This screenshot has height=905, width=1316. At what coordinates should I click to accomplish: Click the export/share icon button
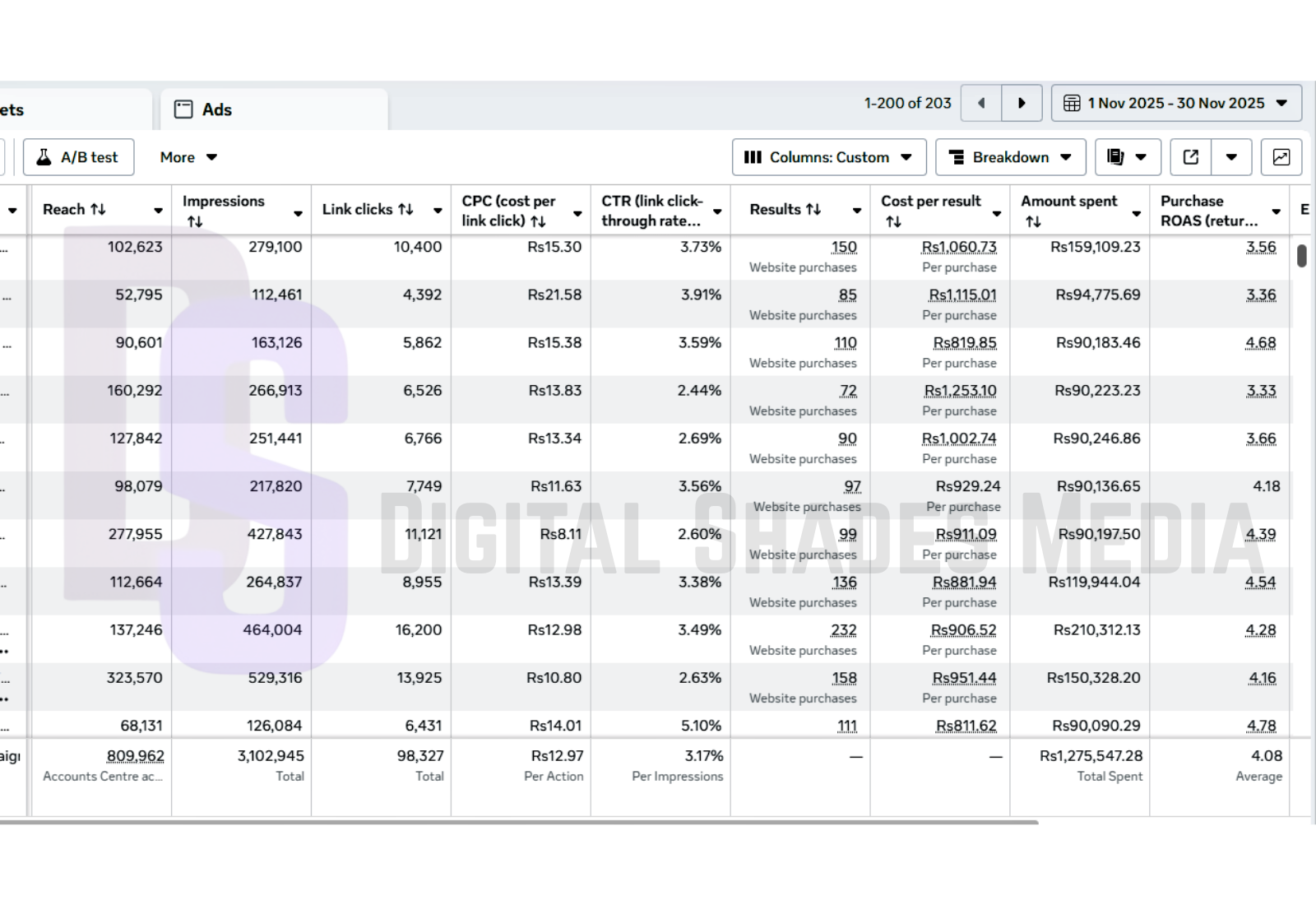click(x=1190, y=157)
